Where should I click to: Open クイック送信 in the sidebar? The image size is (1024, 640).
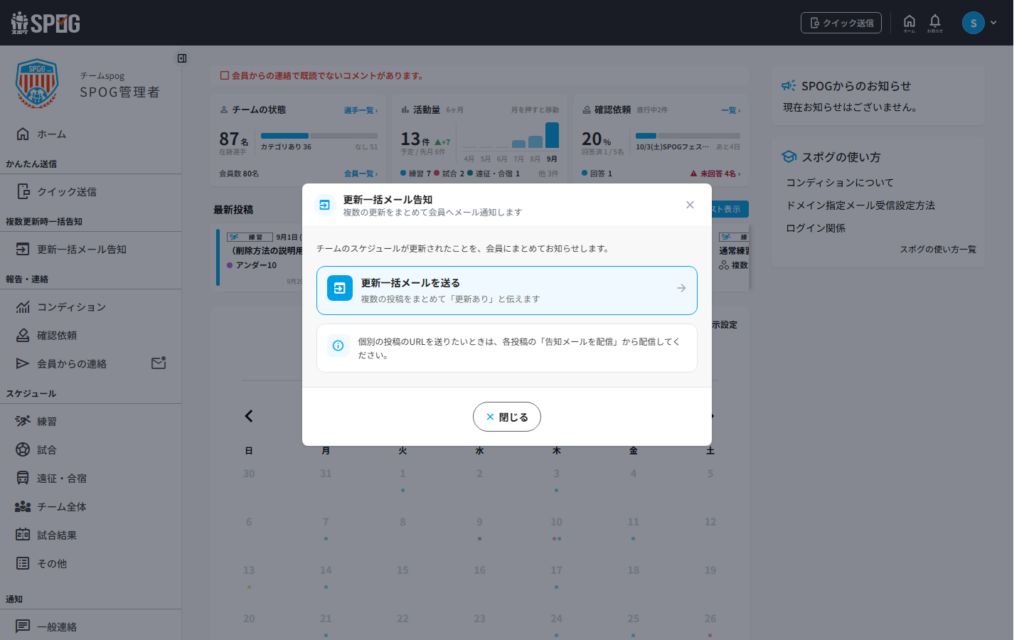click(x=90, y=191)
